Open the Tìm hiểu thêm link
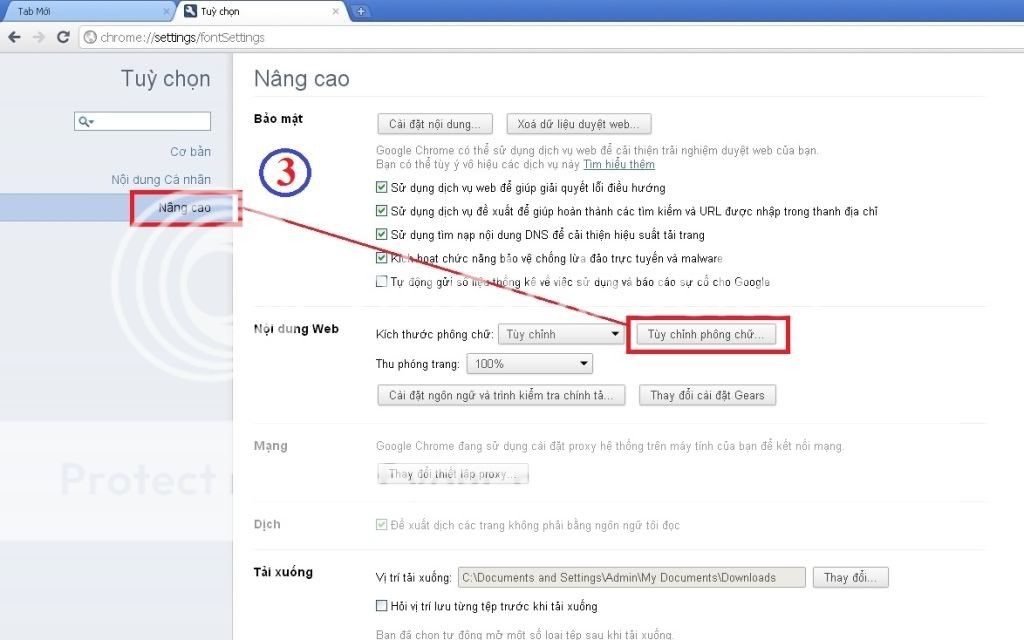Image resolution: width=1024 pixels, height=640 pixels. pyautogui.click(x=619, y=164)
